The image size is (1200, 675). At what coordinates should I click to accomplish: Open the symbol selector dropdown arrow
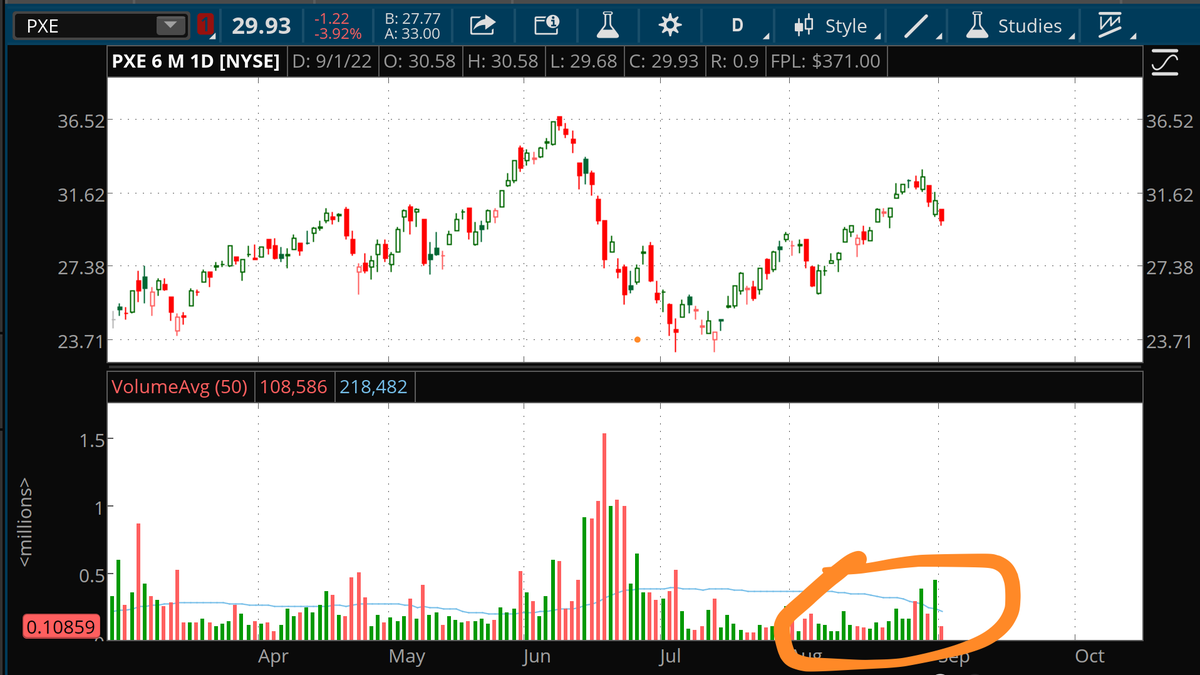tap(172, 25)
